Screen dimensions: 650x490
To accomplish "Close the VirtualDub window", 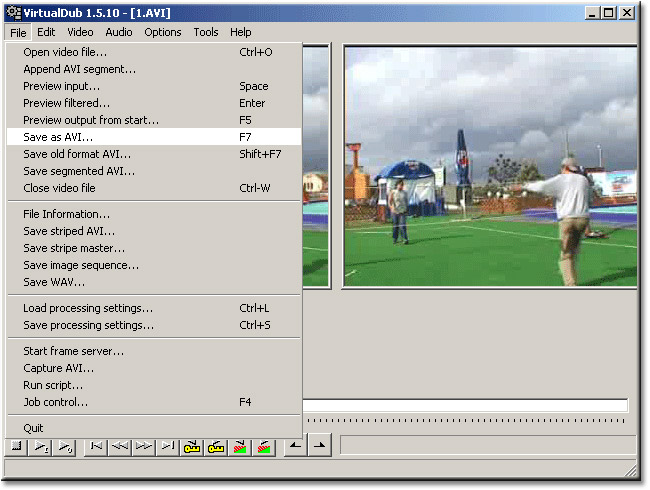I will [627, 13].
